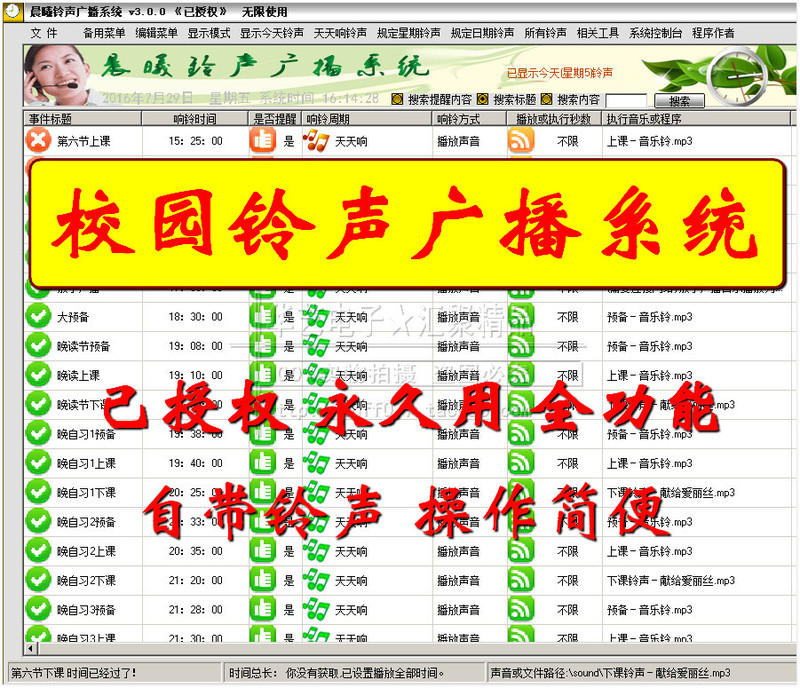800x688 pixels.
Task: Click the app clock icon in the title bar
Action: click(x=13, y=11)
